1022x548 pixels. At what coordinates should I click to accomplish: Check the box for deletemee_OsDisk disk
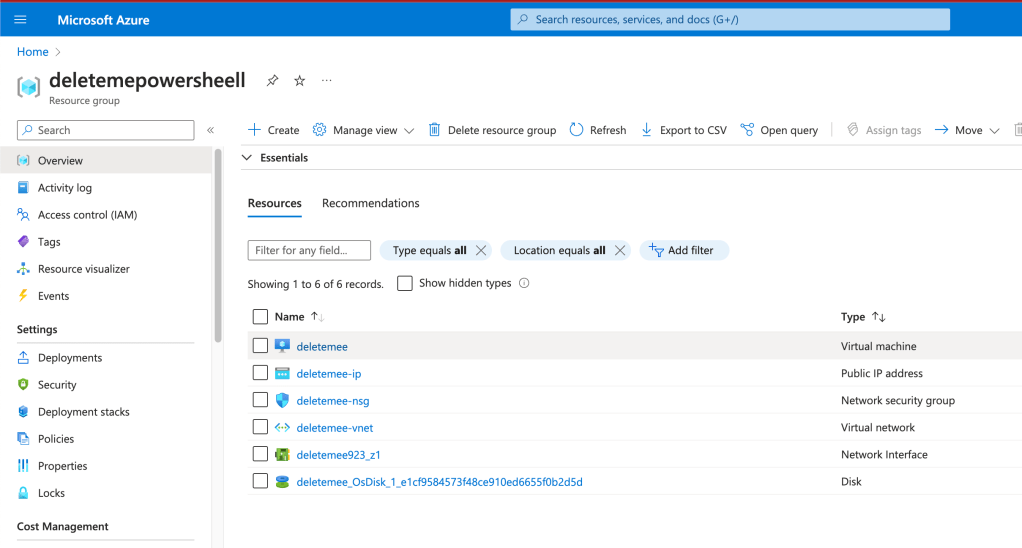pos(260,481)
